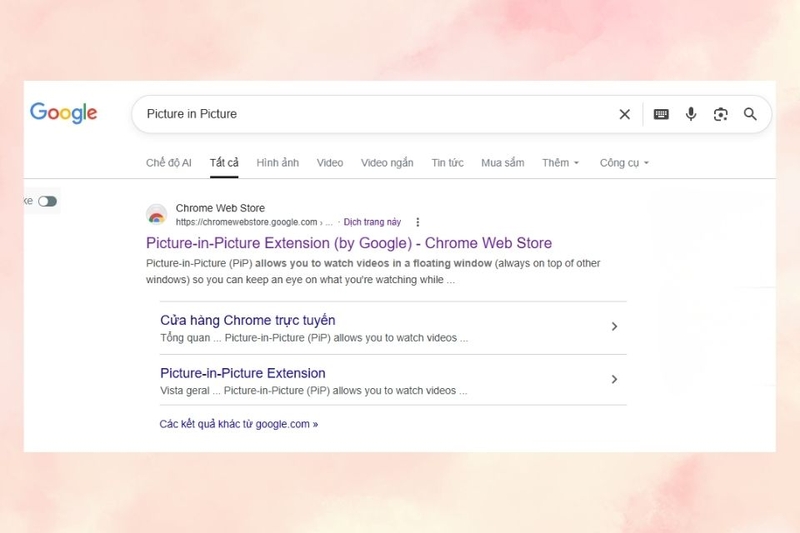Image resolution: width=800 pixels, height=533 pixels.
Task: Click the magnifying glass search icon
Action: pyautogui.click(x=750, y=114)
